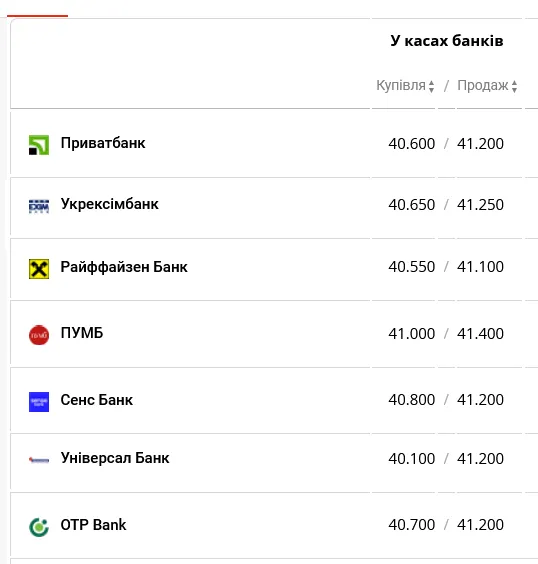Click the Райффайзен Банк yellow logo

(39, 269)
